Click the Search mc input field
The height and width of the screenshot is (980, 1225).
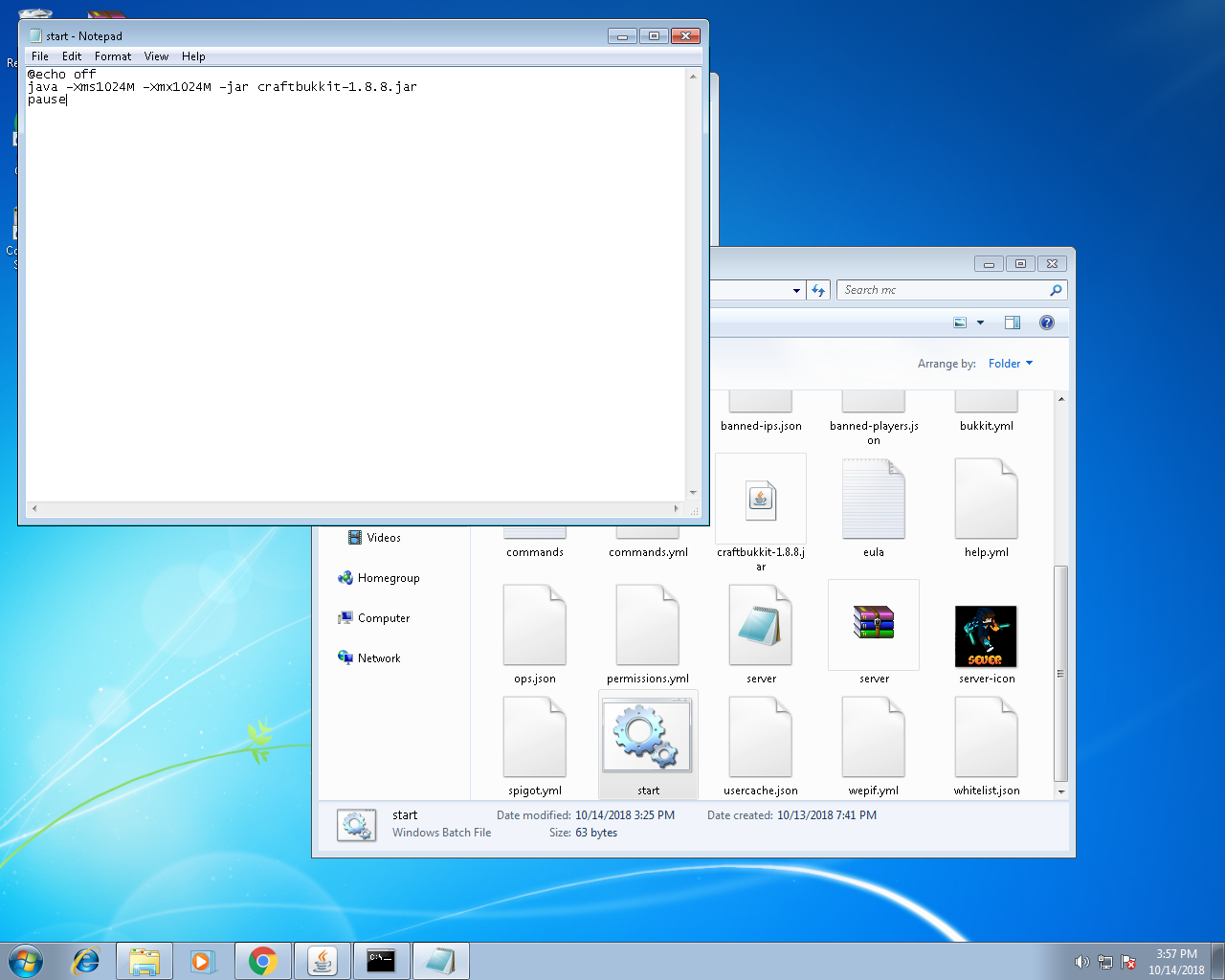coord(943,290)
